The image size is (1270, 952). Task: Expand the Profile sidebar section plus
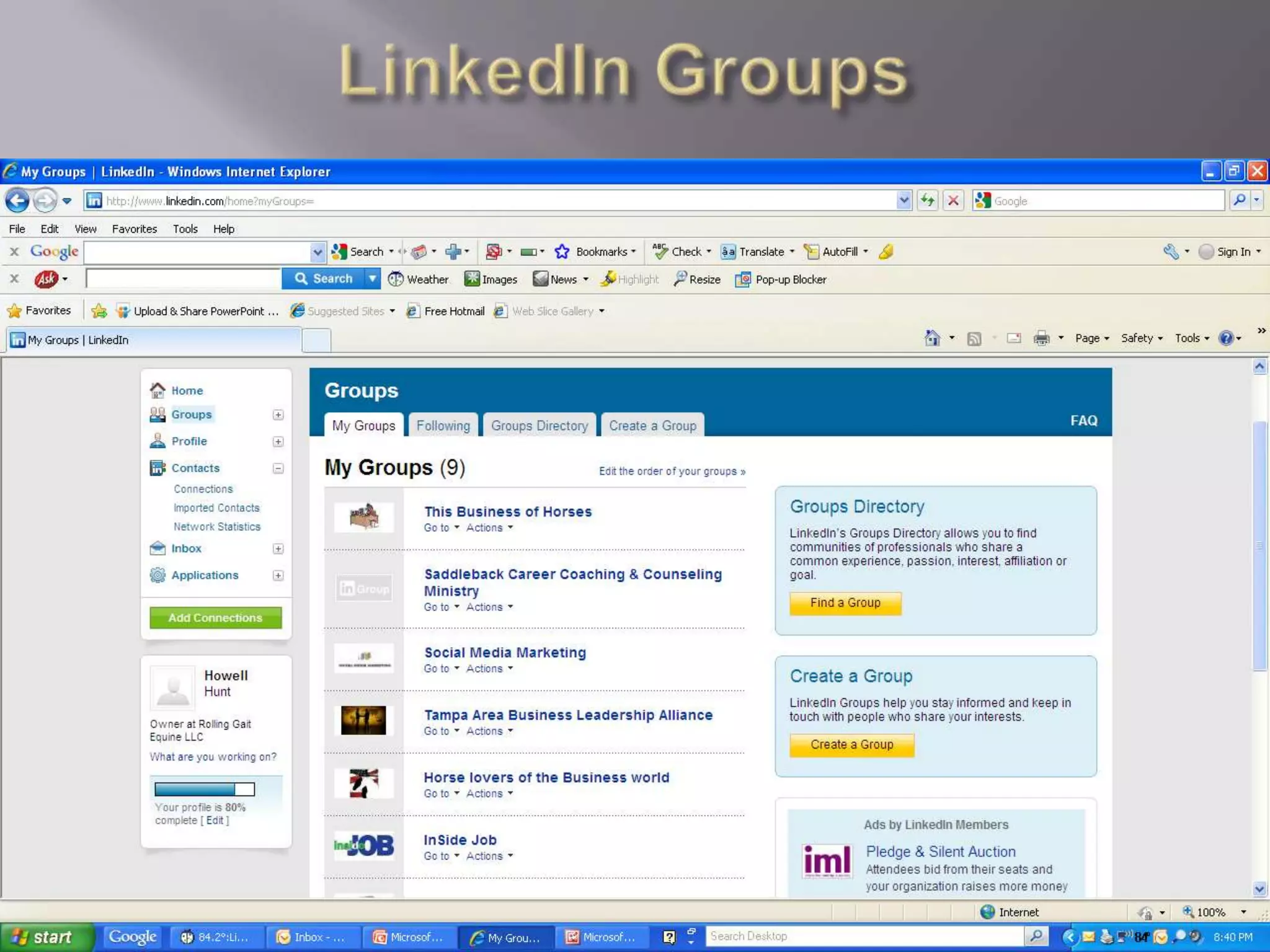pos(278,441)
